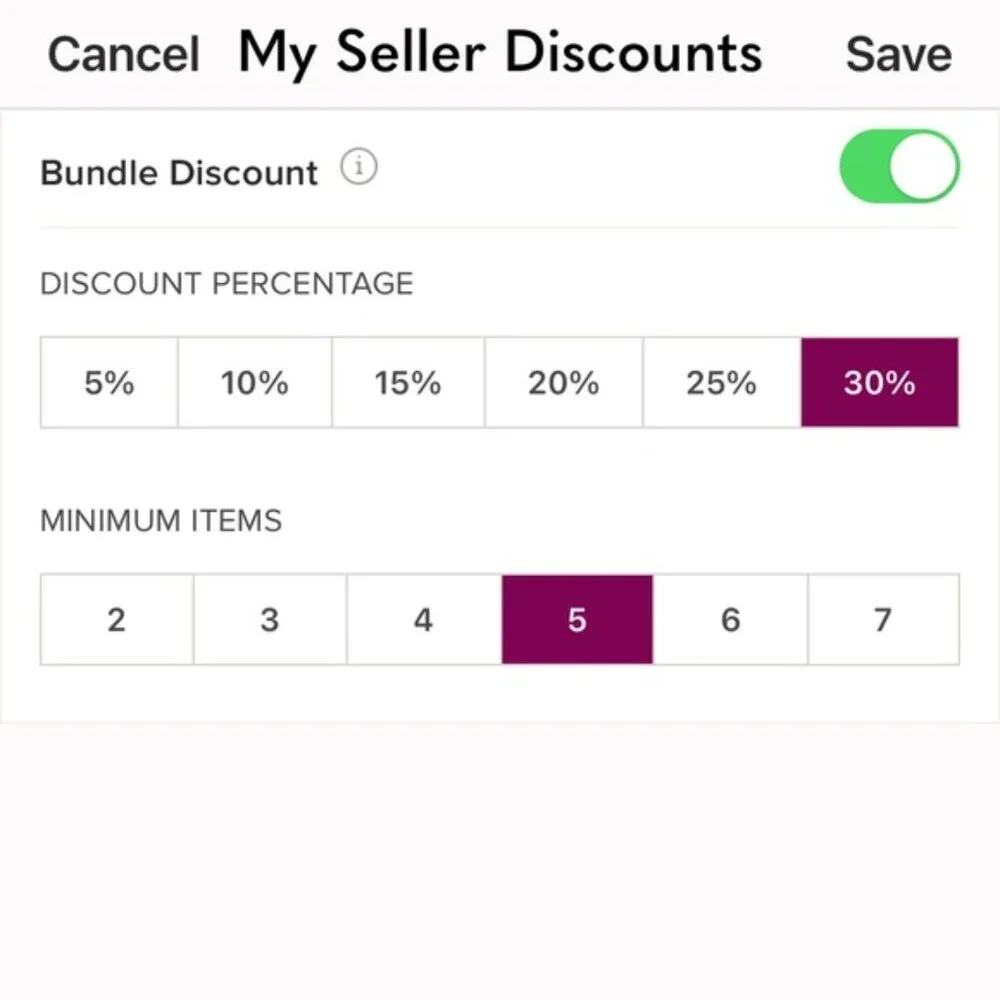Screen dimensions: 1000x1000
Task: Pick the 20% discount option
Action: (564, 383)
